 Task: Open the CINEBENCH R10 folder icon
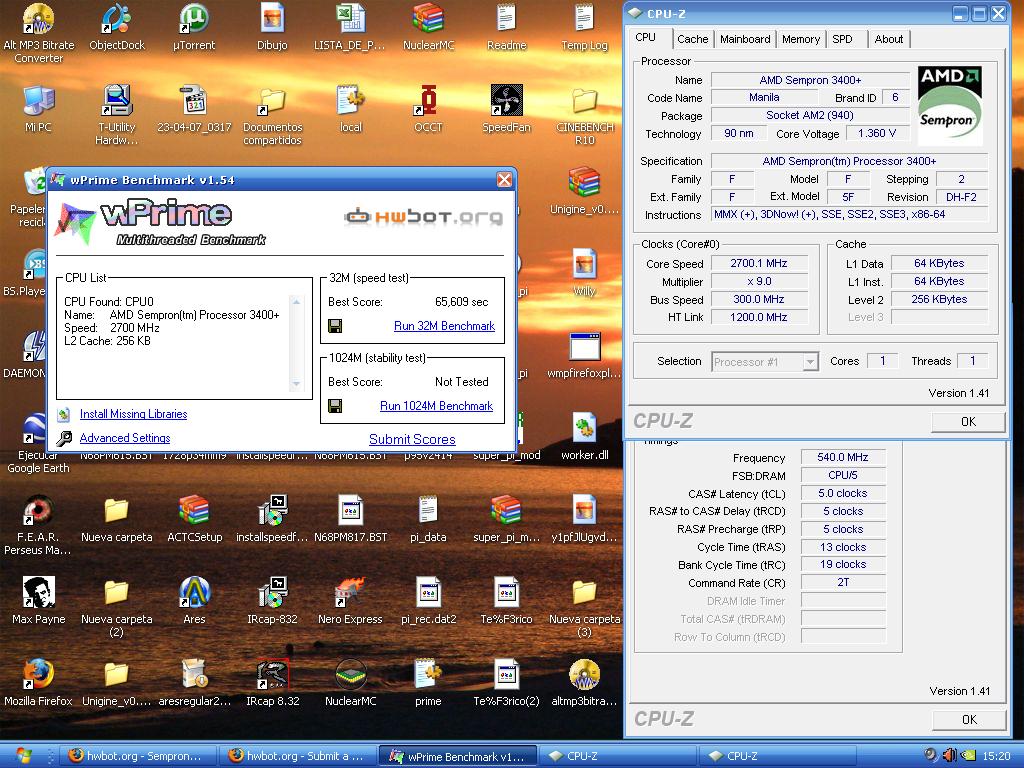click(x=584, y=101)
